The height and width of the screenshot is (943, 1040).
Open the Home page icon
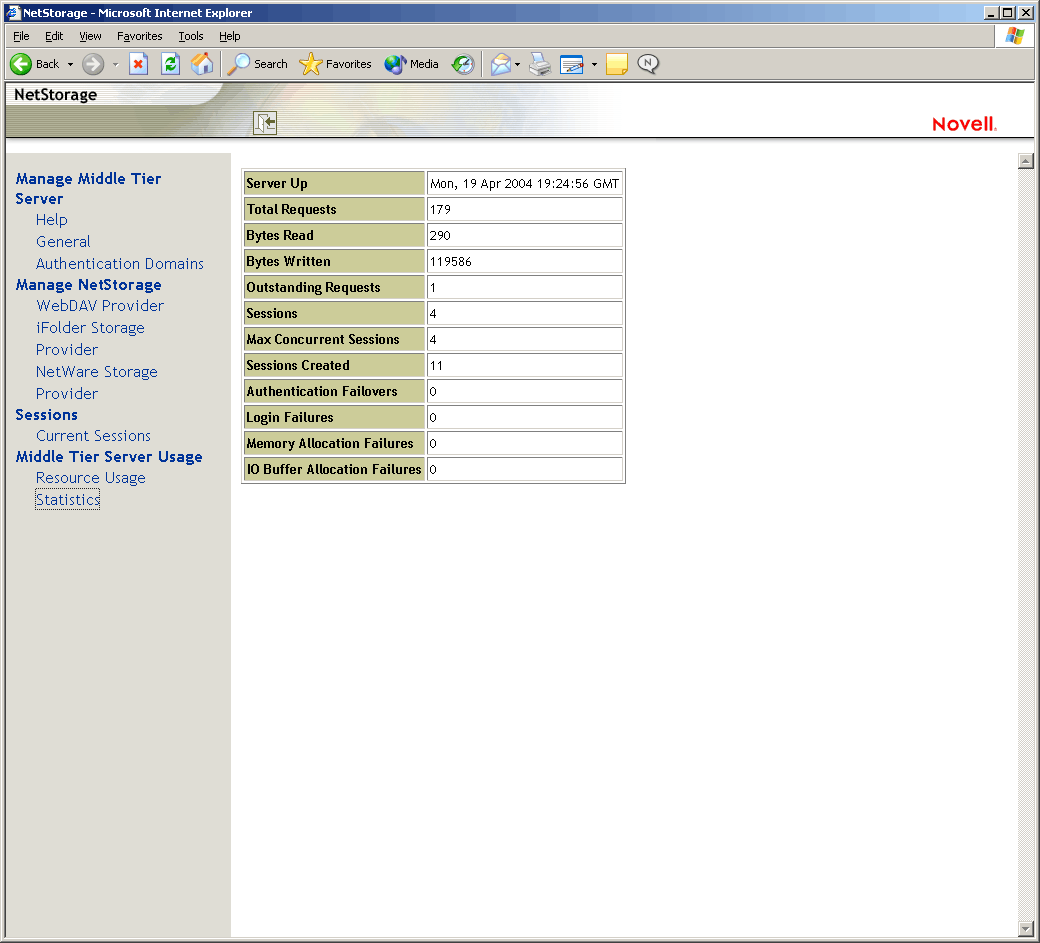coord(202,64)
